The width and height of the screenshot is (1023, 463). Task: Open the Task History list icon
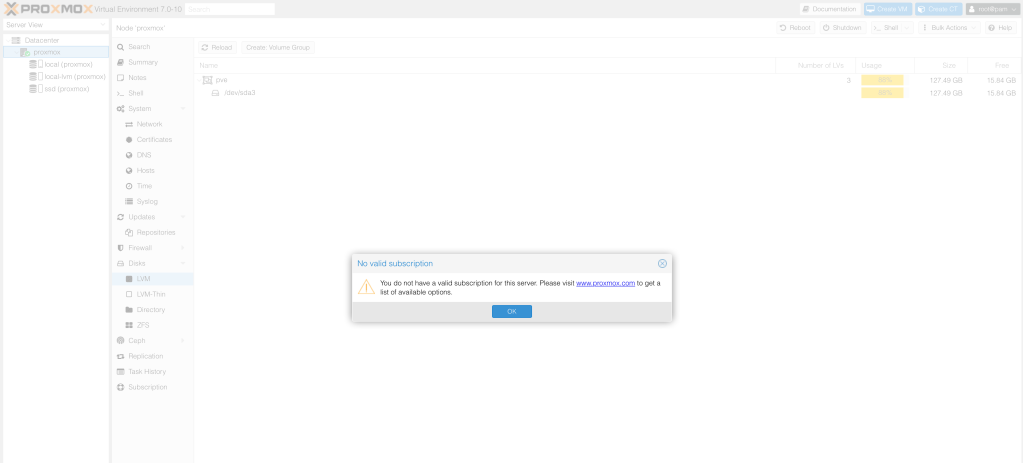pyautogui.click(x=121, y=371)
